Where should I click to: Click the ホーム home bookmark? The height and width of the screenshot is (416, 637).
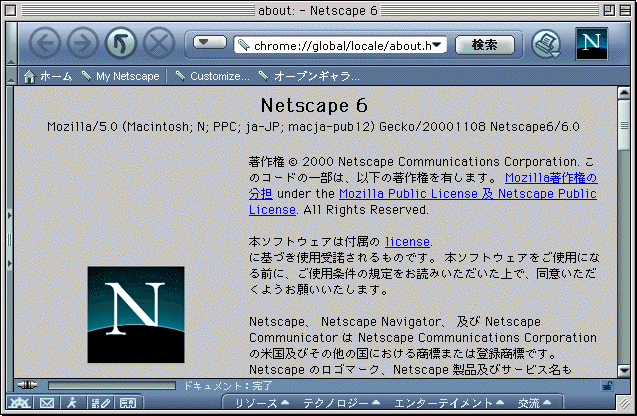48,76
